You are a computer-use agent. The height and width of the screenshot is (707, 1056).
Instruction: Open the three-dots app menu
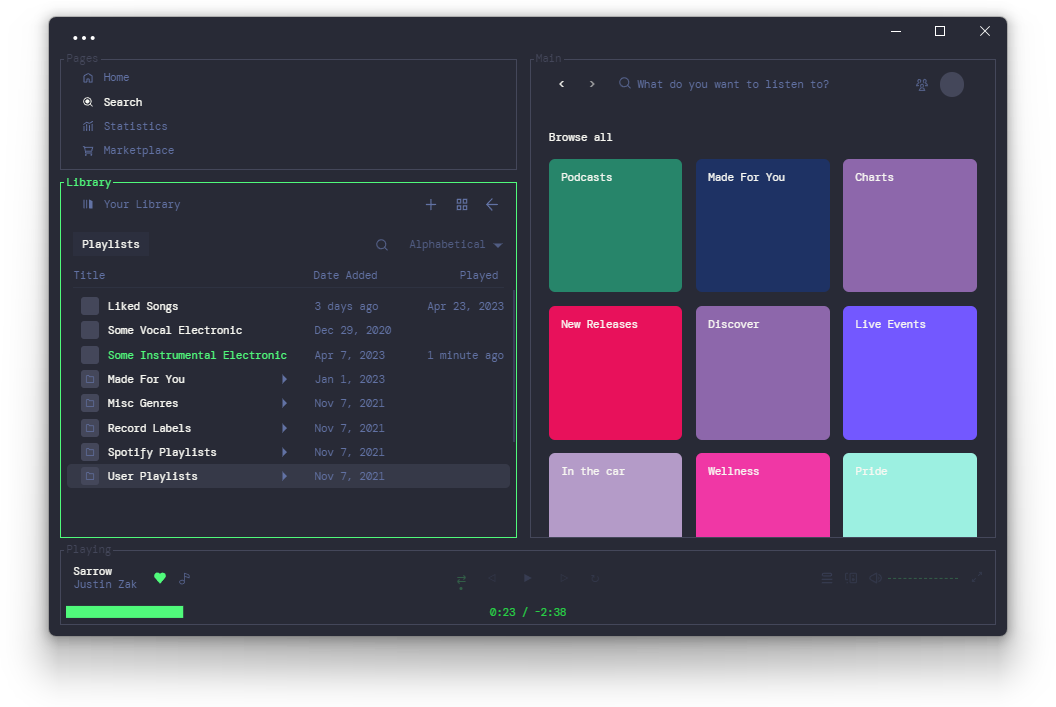[84, 38]
